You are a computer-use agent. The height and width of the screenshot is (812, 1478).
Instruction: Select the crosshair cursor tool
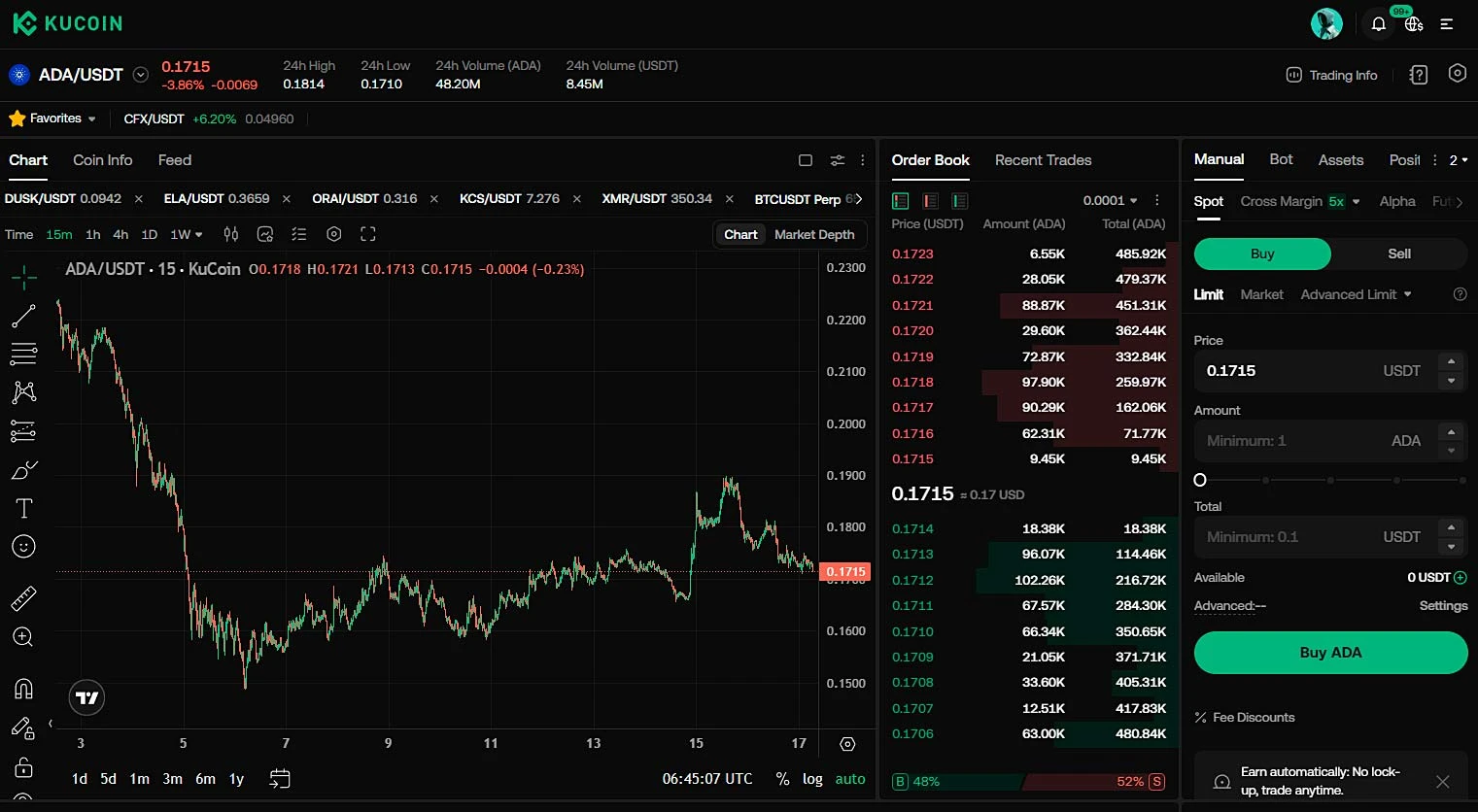[24, 278]
